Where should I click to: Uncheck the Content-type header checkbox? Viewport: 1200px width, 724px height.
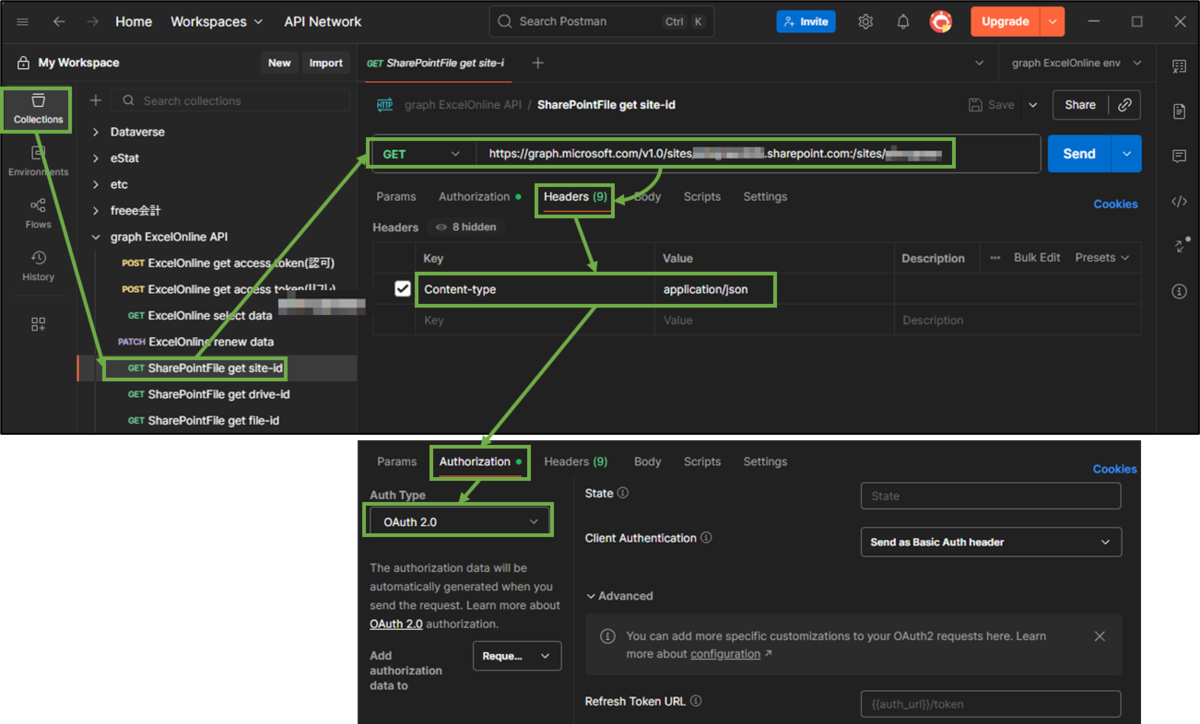point(402,289)
